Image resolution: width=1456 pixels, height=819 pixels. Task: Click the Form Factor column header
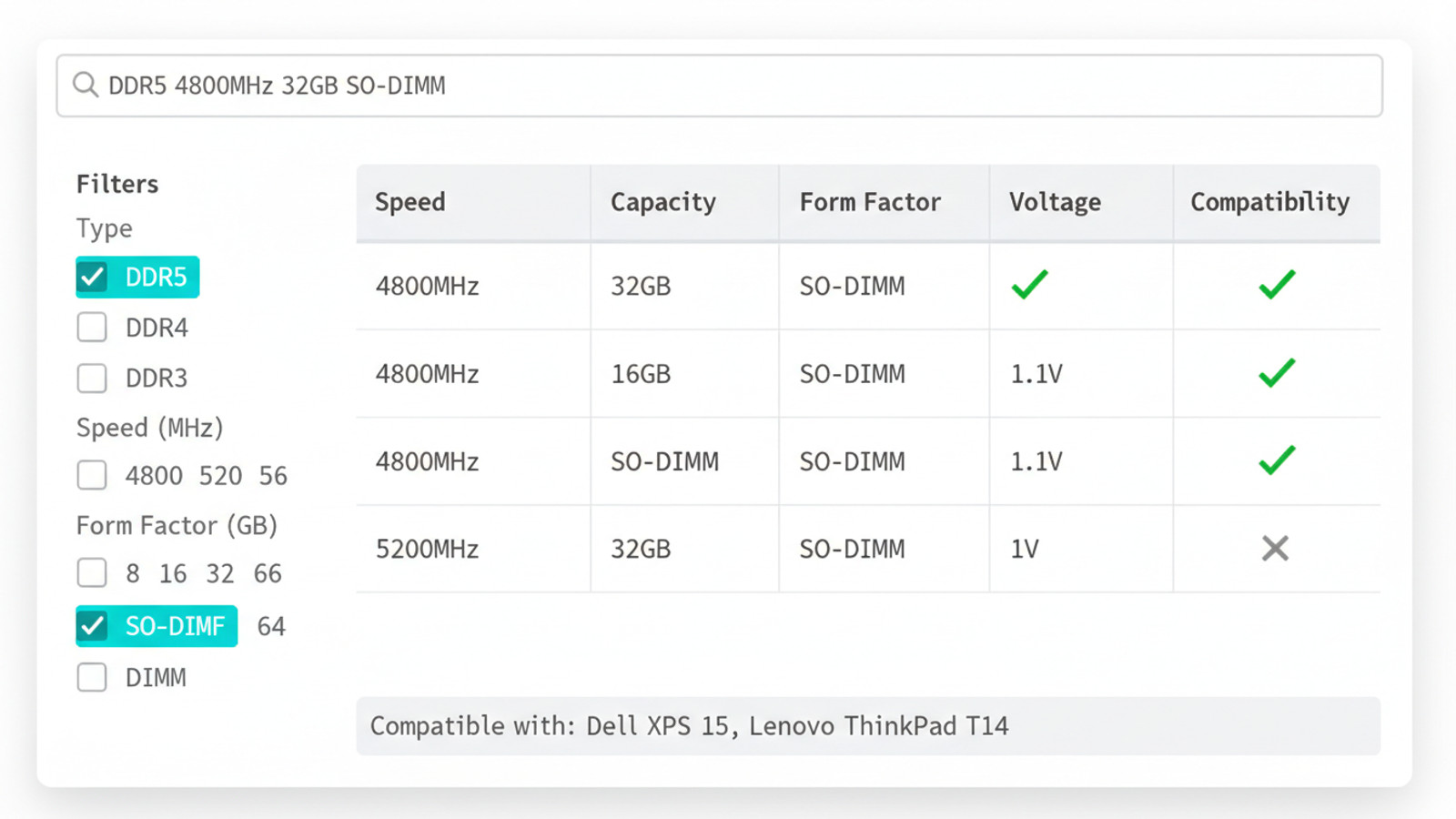(x=870, y=202)
